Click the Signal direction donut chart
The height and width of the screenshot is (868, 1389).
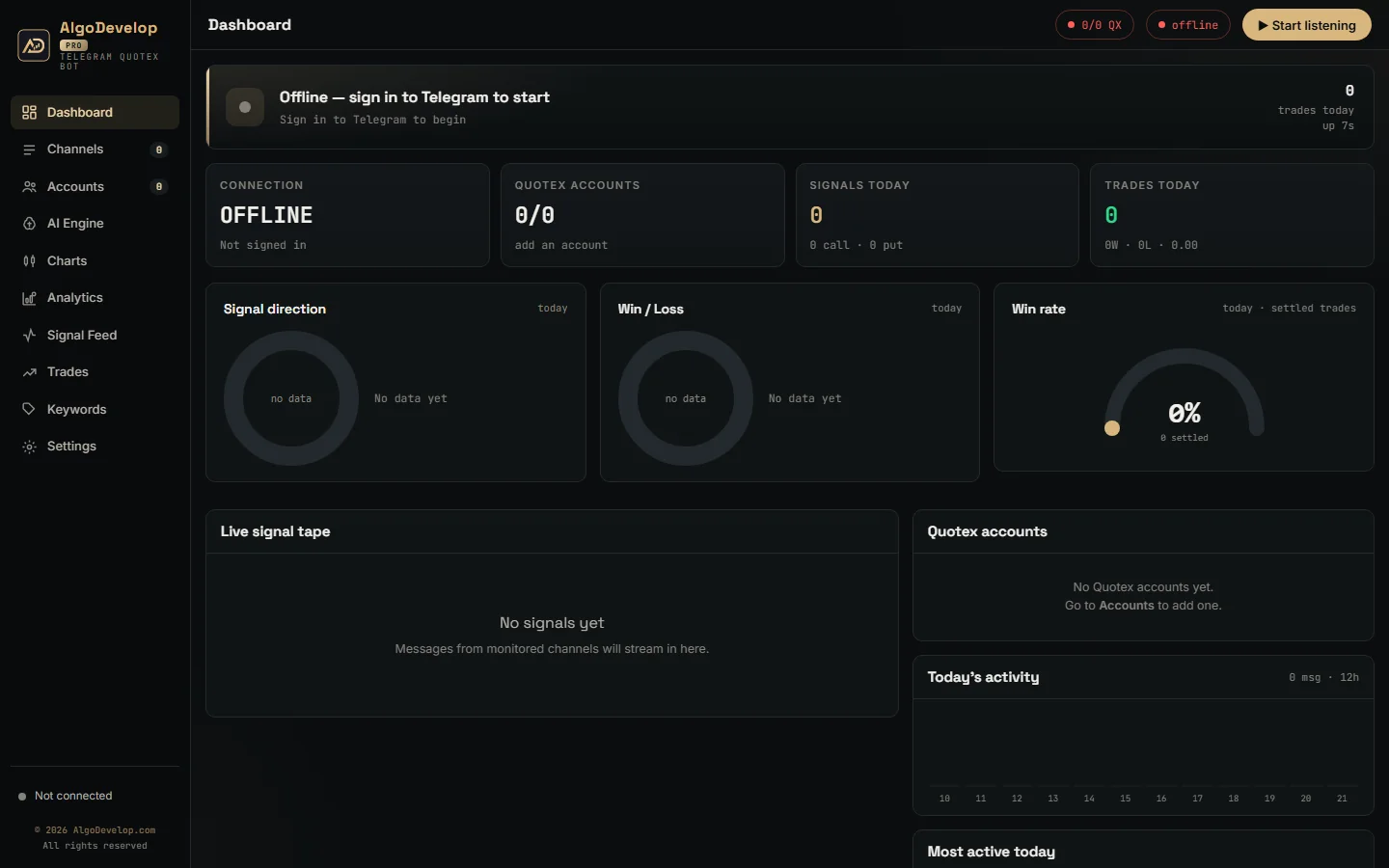coord(291,398)
